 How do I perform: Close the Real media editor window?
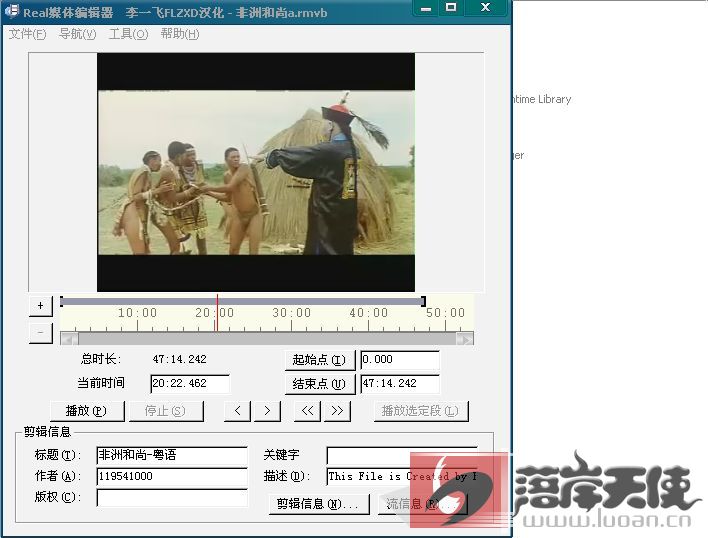point(485,8)
